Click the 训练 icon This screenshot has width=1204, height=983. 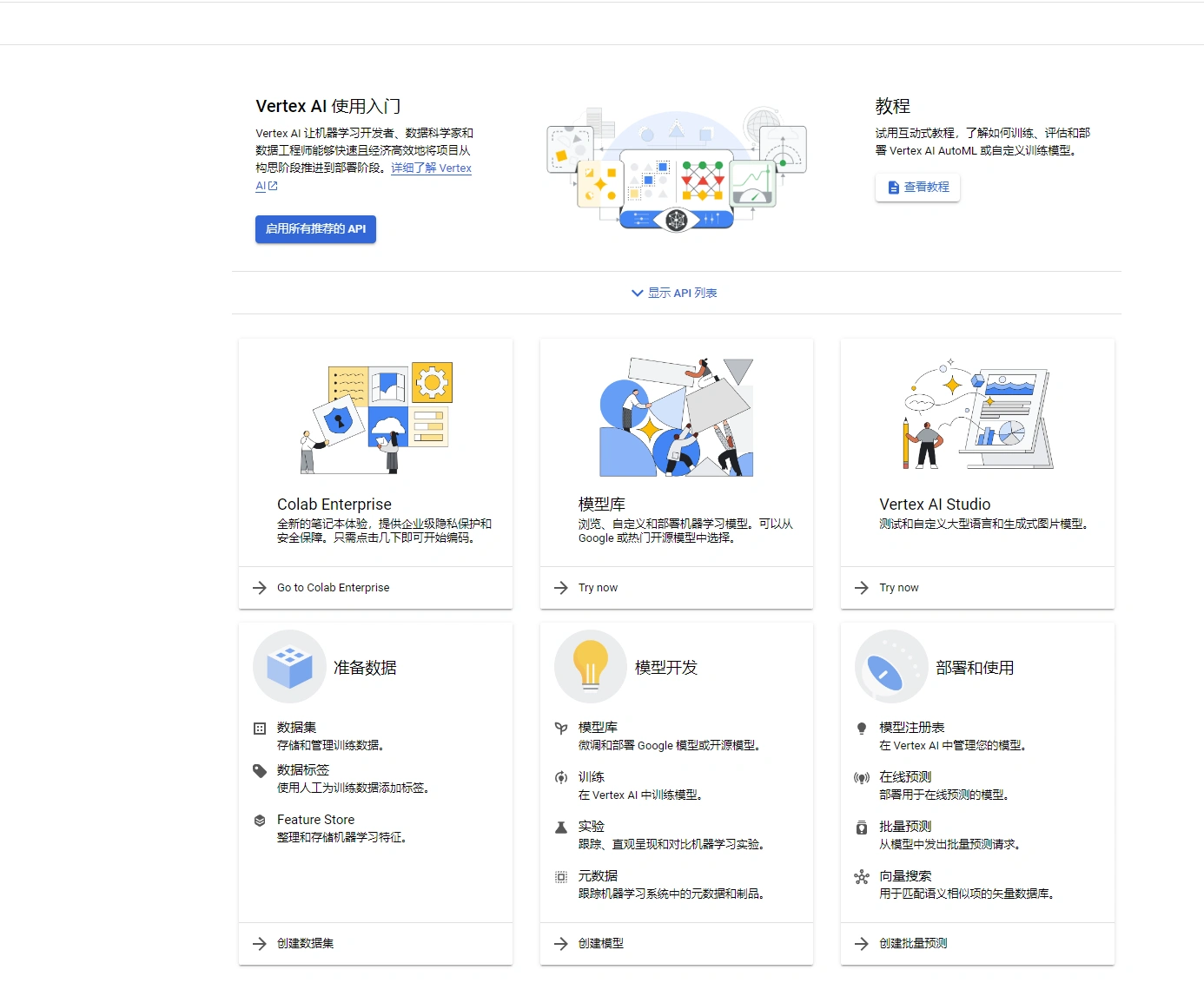(x=561, y=778)
